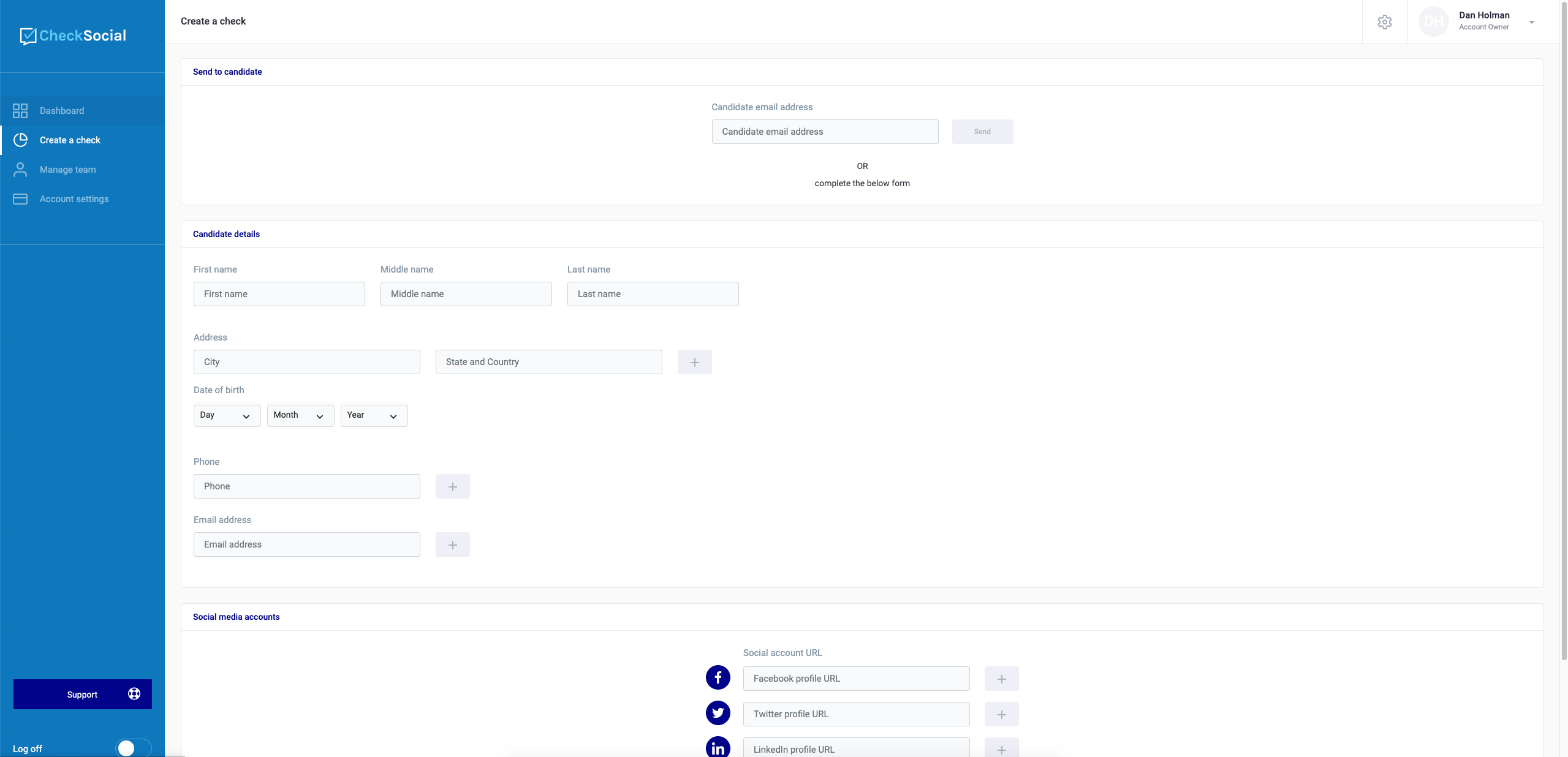Focus the Candidate email address field
Image resolution: width=1568 pixels, height=757 pixels.
click(825, 132)
